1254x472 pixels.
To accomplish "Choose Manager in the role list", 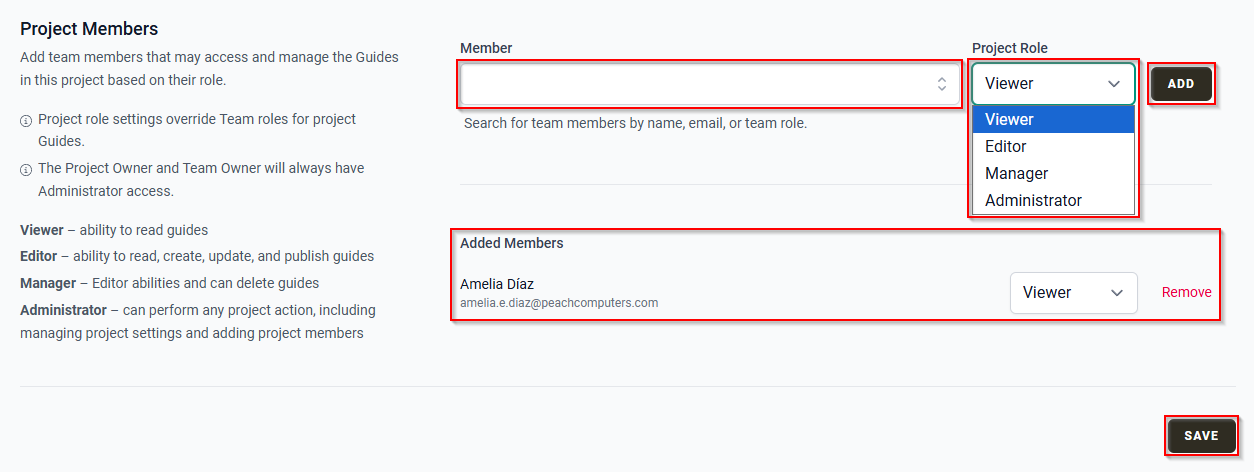I will pyautogui.click(x=1053, y=173).
